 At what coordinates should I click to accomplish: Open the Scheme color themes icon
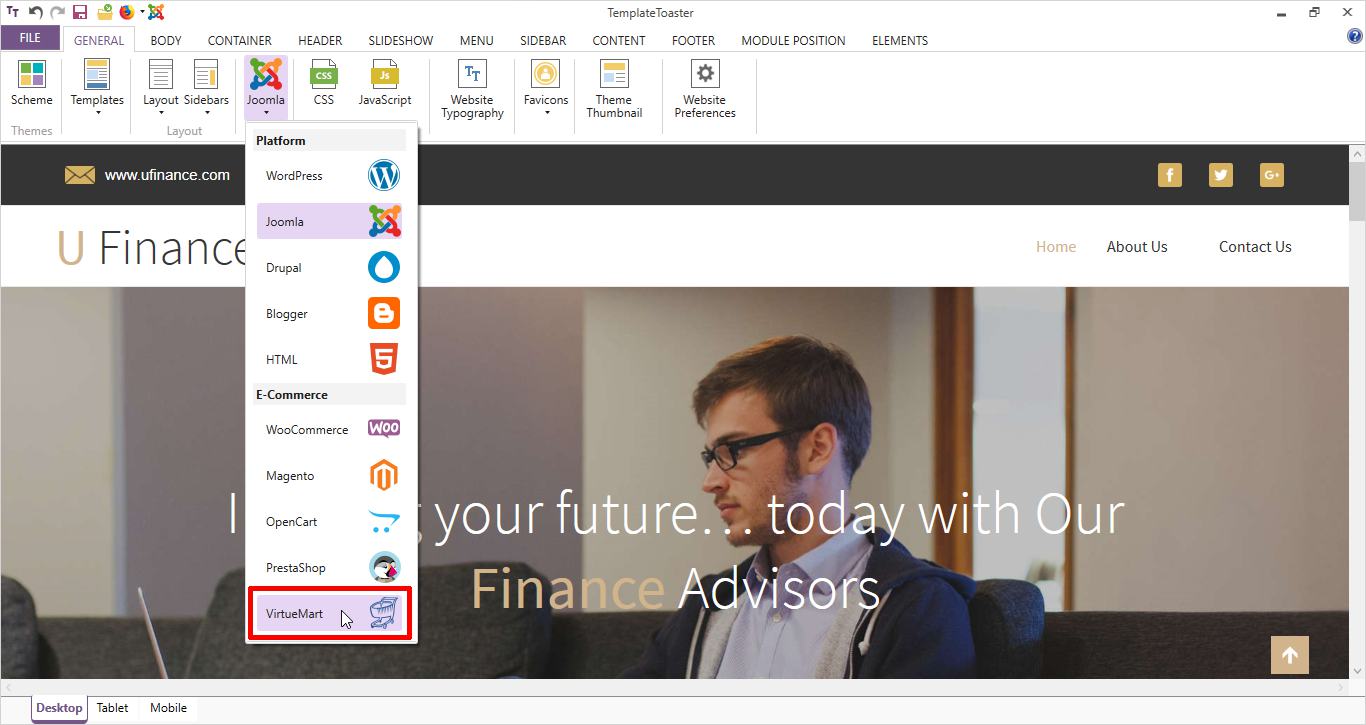tap(32, 76)
